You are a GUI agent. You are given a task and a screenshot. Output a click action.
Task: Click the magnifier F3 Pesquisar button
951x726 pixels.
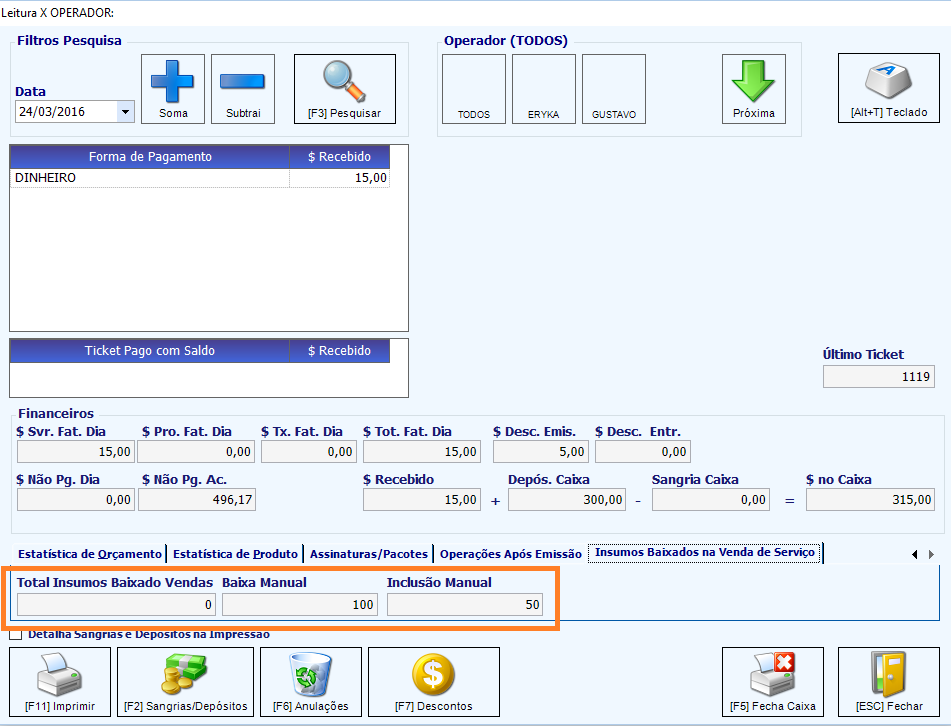click(x=344, y=89)
